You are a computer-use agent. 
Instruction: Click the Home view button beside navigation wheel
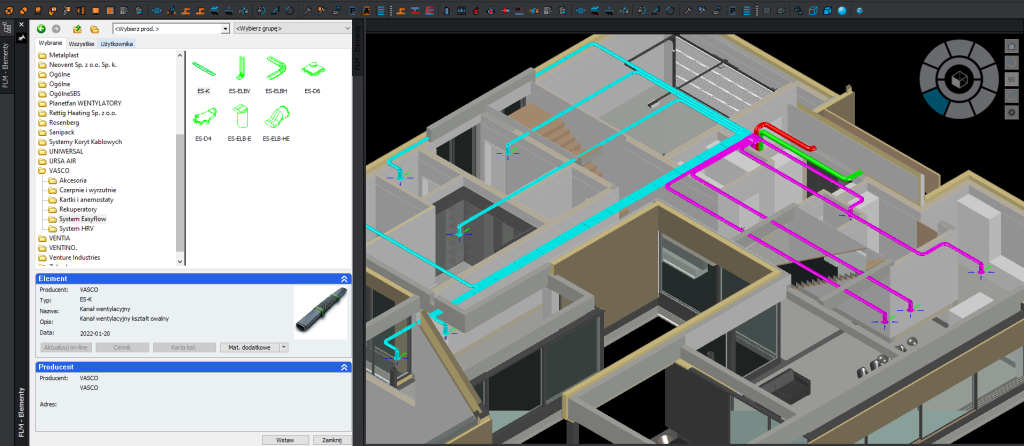pyautogui.click(x=1011, y=48)
